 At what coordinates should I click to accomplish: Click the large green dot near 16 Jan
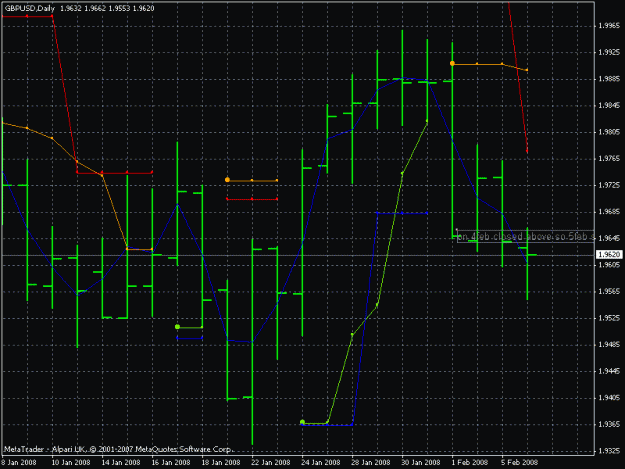pos(177,327)
